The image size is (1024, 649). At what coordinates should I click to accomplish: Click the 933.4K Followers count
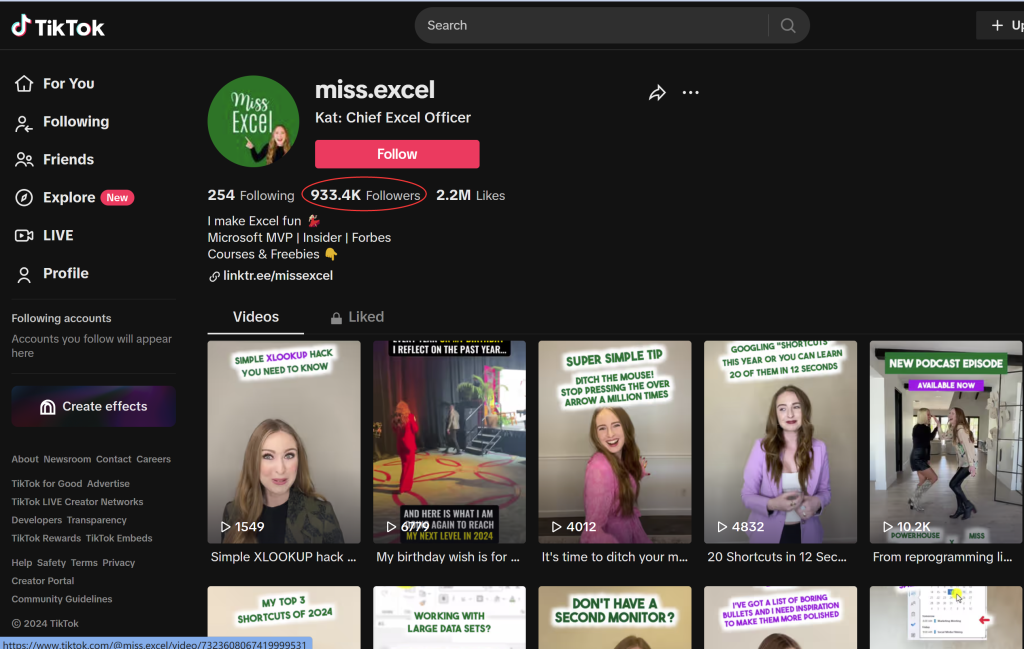point(365,195)
